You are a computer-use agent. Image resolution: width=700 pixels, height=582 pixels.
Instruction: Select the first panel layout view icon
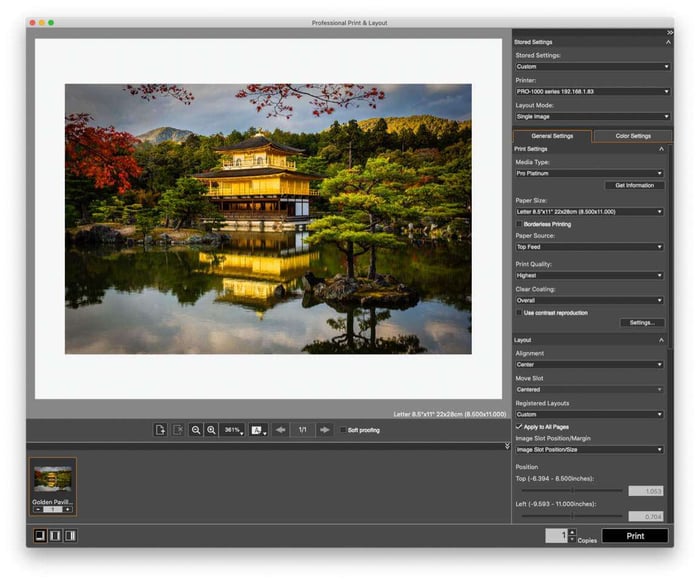point(40,535)
